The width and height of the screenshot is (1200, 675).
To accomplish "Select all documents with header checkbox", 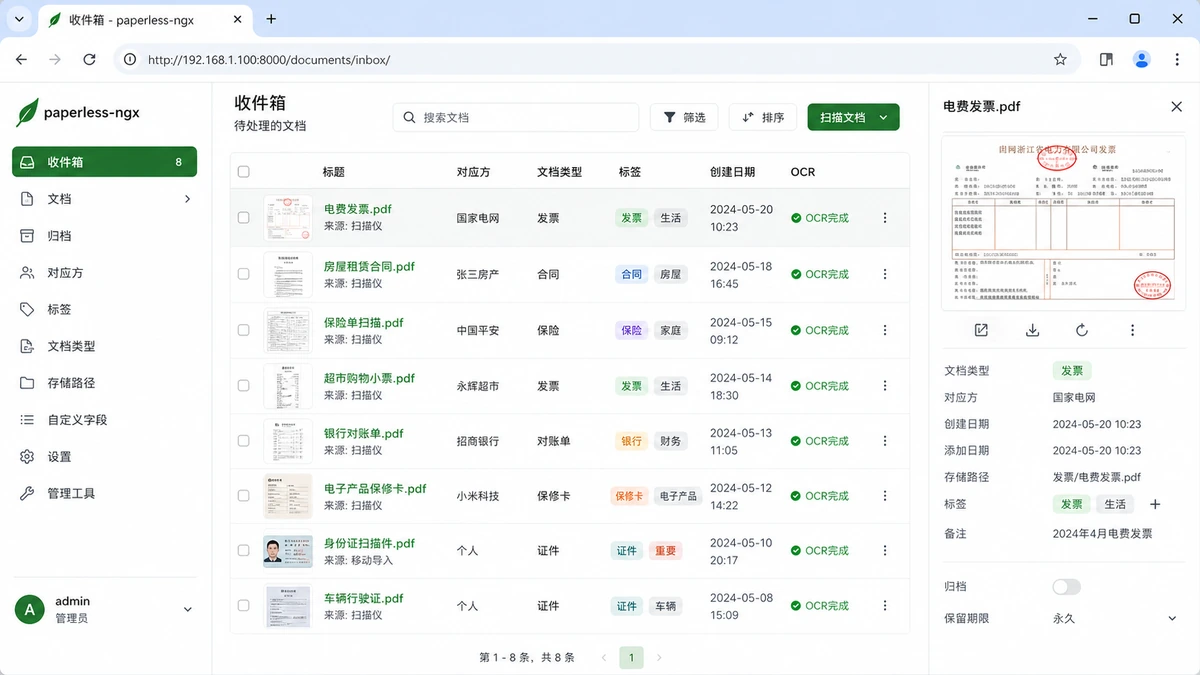I will tap(244, 172).
